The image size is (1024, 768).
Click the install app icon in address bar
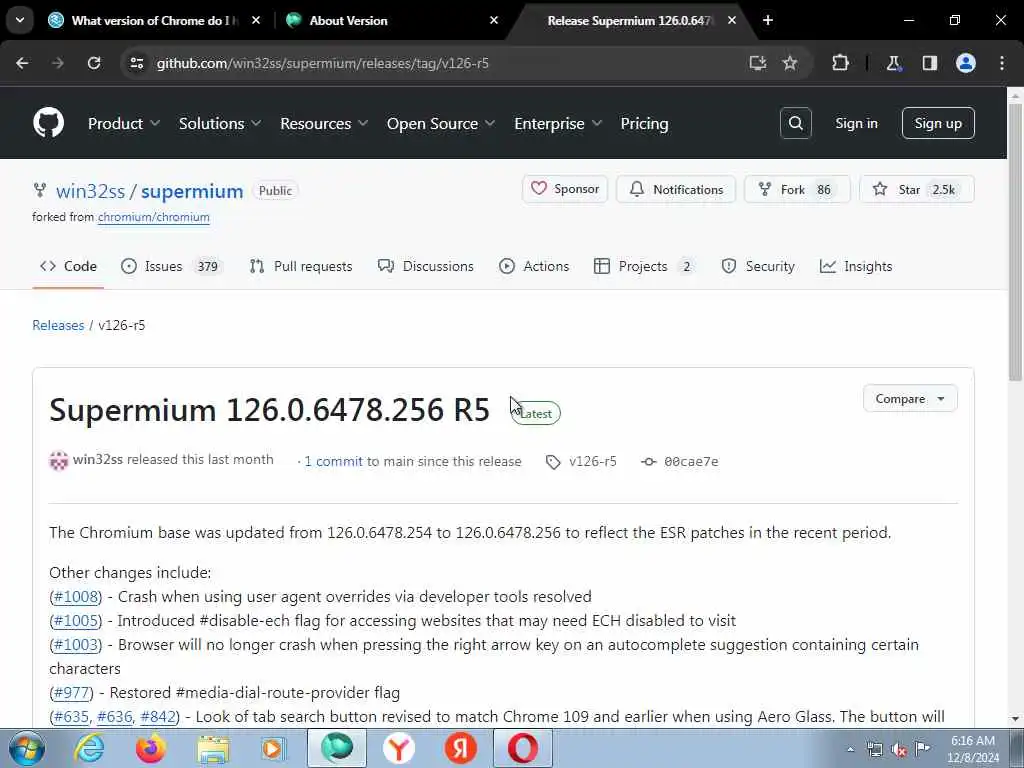[x=758, y=63]
